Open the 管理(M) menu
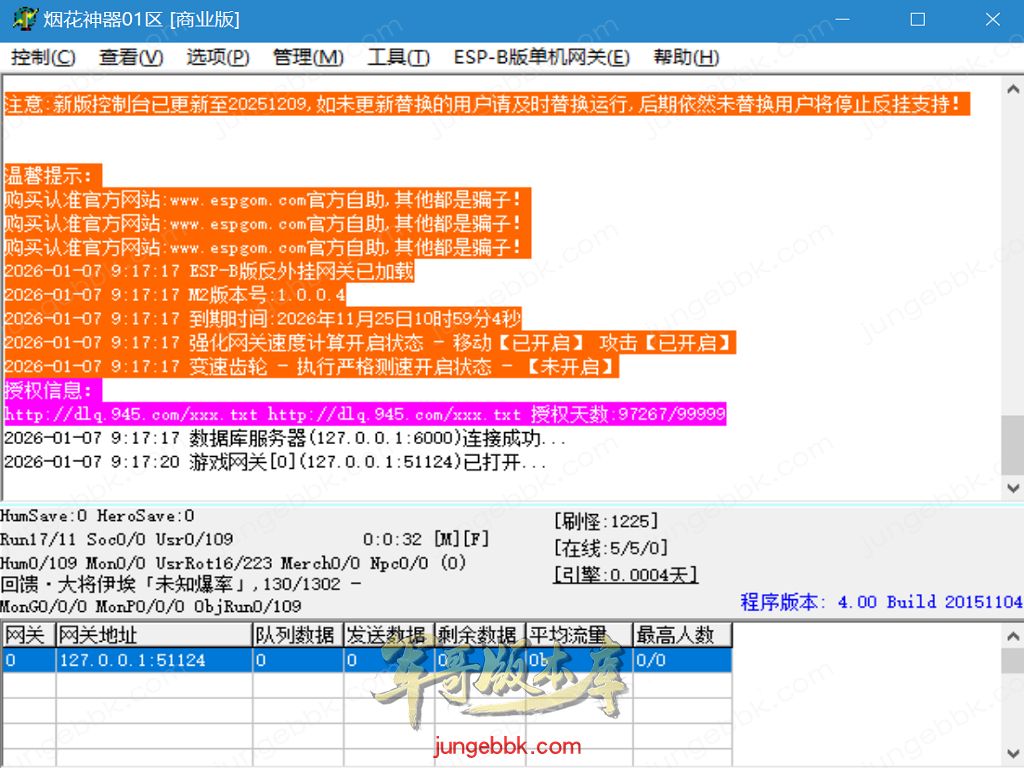1024x768 pixels. pos(308,58)
